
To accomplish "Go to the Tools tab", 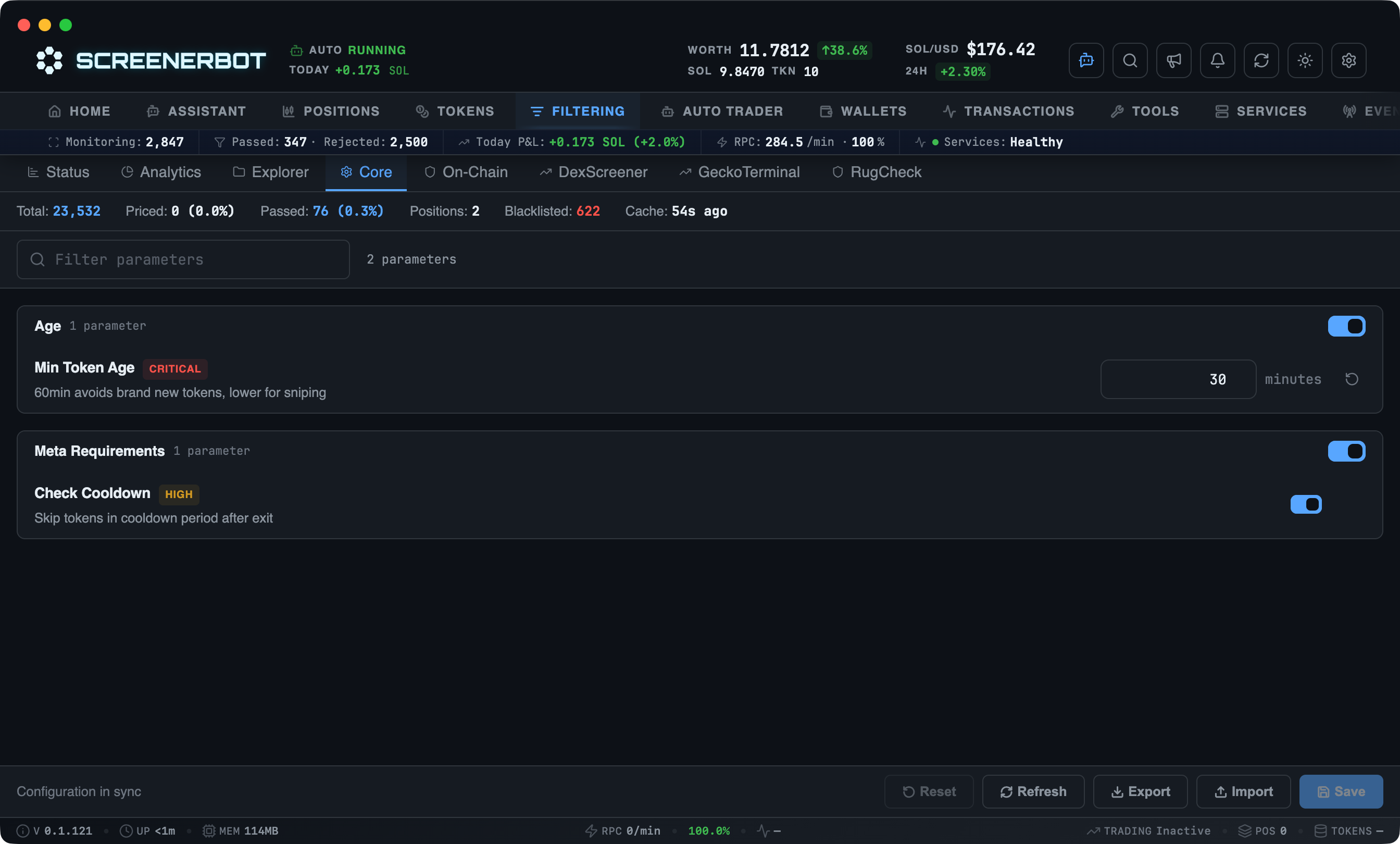I will [x=1145, y=111].
